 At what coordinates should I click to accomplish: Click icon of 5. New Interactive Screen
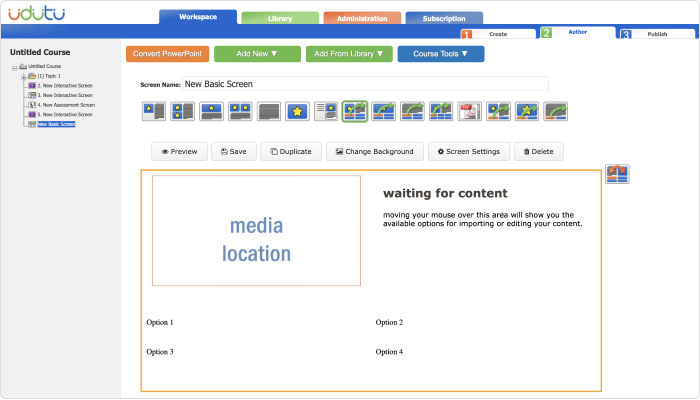tap(32, 115)
